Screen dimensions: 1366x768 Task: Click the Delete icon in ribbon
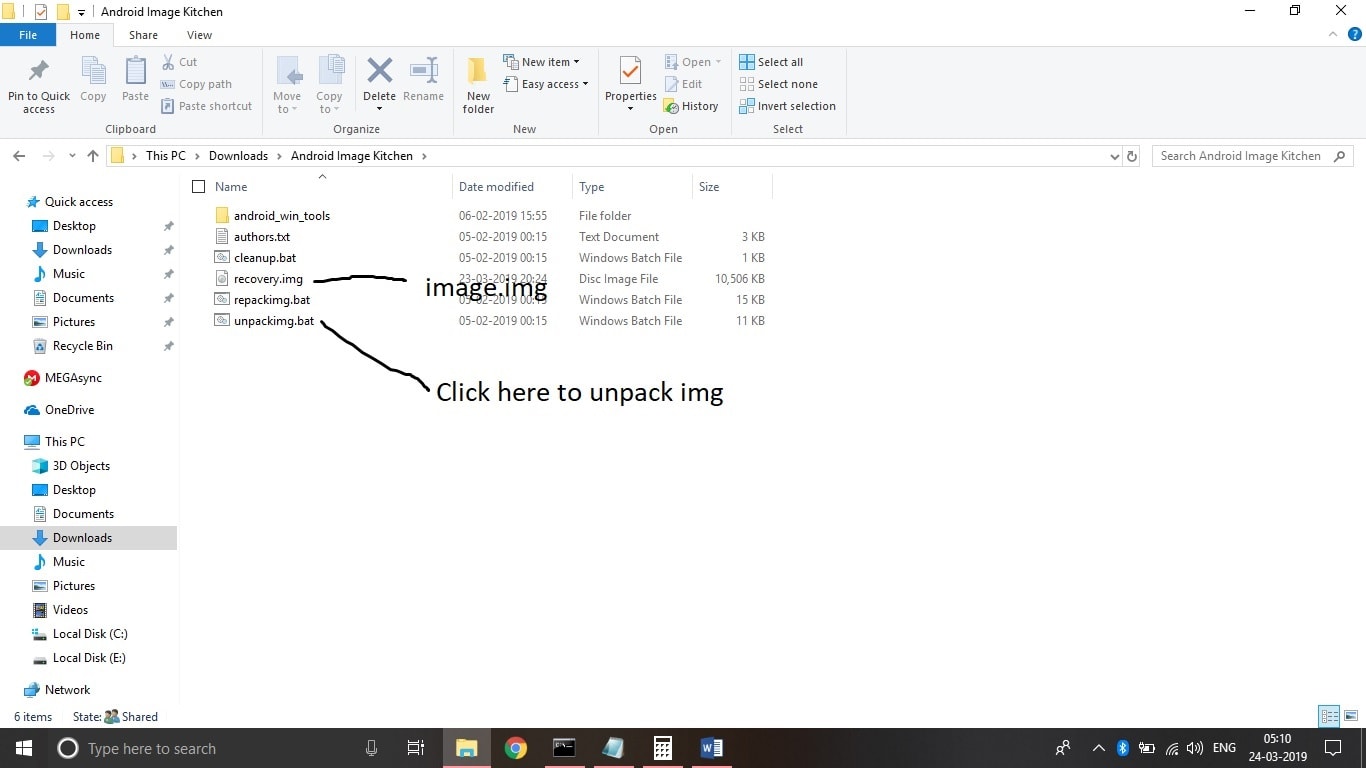(379, 72)
